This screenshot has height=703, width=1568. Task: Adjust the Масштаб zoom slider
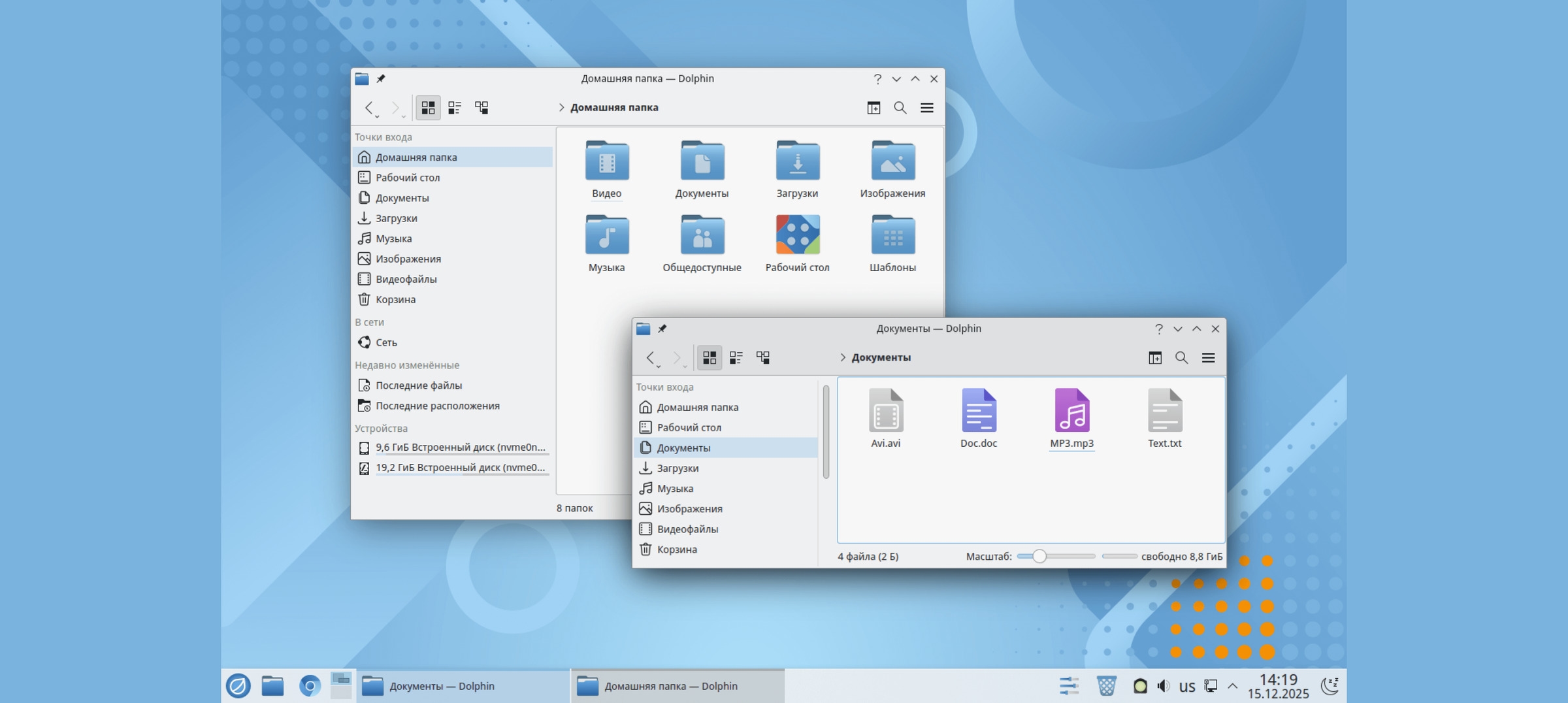tap(1056, 557)
